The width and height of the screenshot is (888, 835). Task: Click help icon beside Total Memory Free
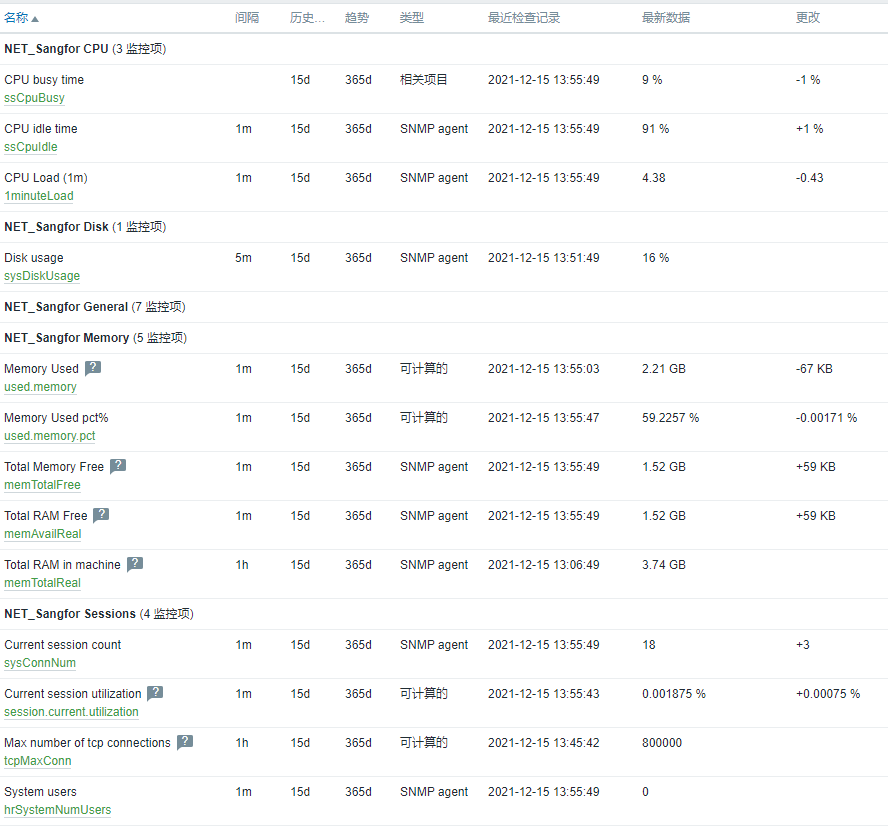[x=118, y=466]
